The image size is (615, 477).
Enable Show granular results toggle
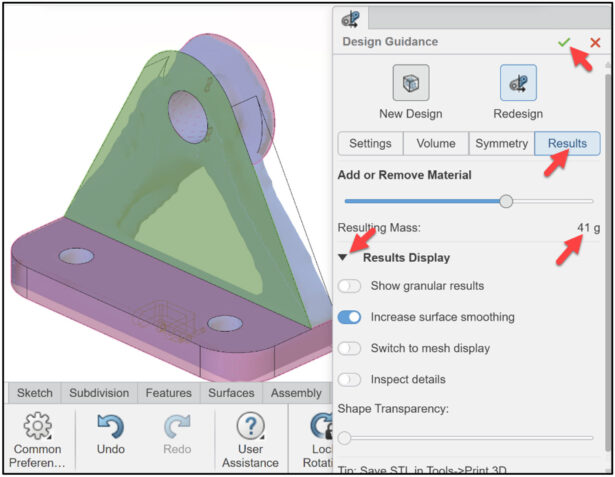pyautogui.click(x=349, y=286)
